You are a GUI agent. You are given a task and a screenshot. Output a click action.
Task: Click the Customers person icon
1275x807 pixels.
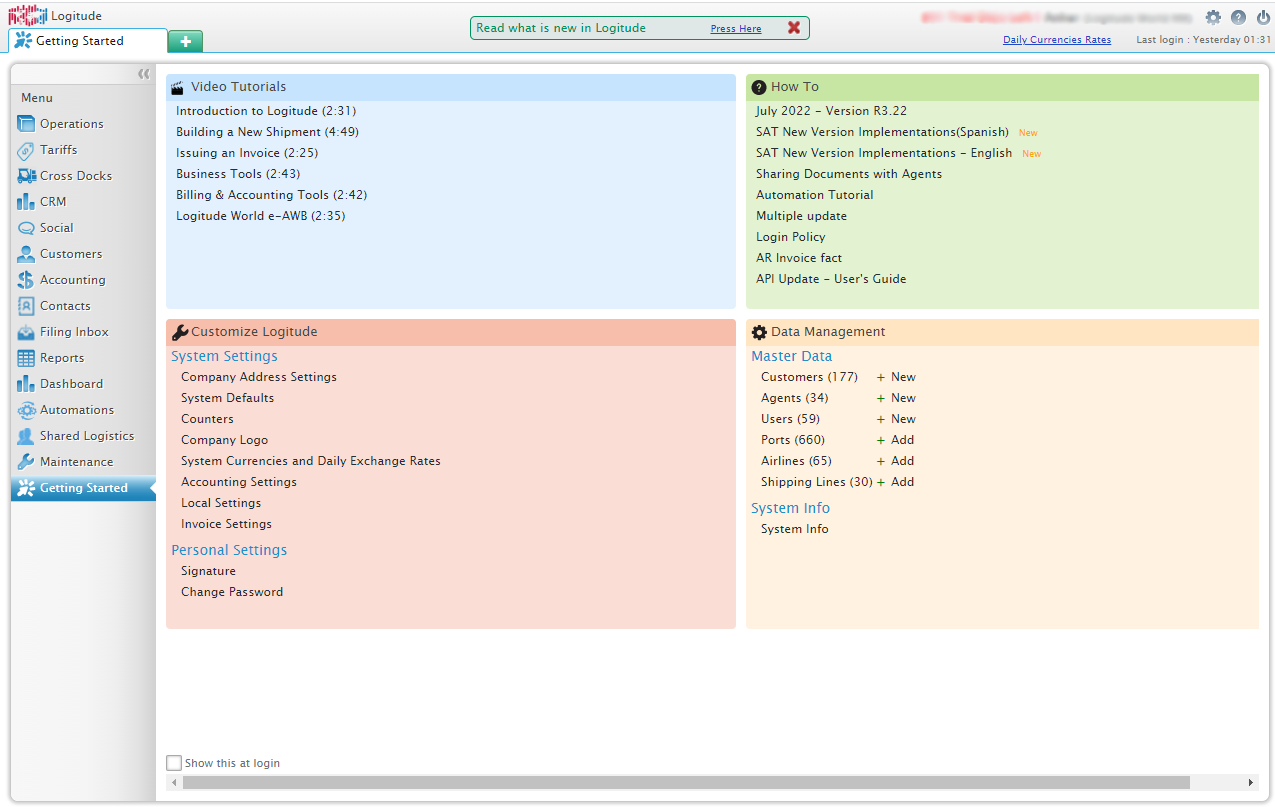tap(26, 254)
